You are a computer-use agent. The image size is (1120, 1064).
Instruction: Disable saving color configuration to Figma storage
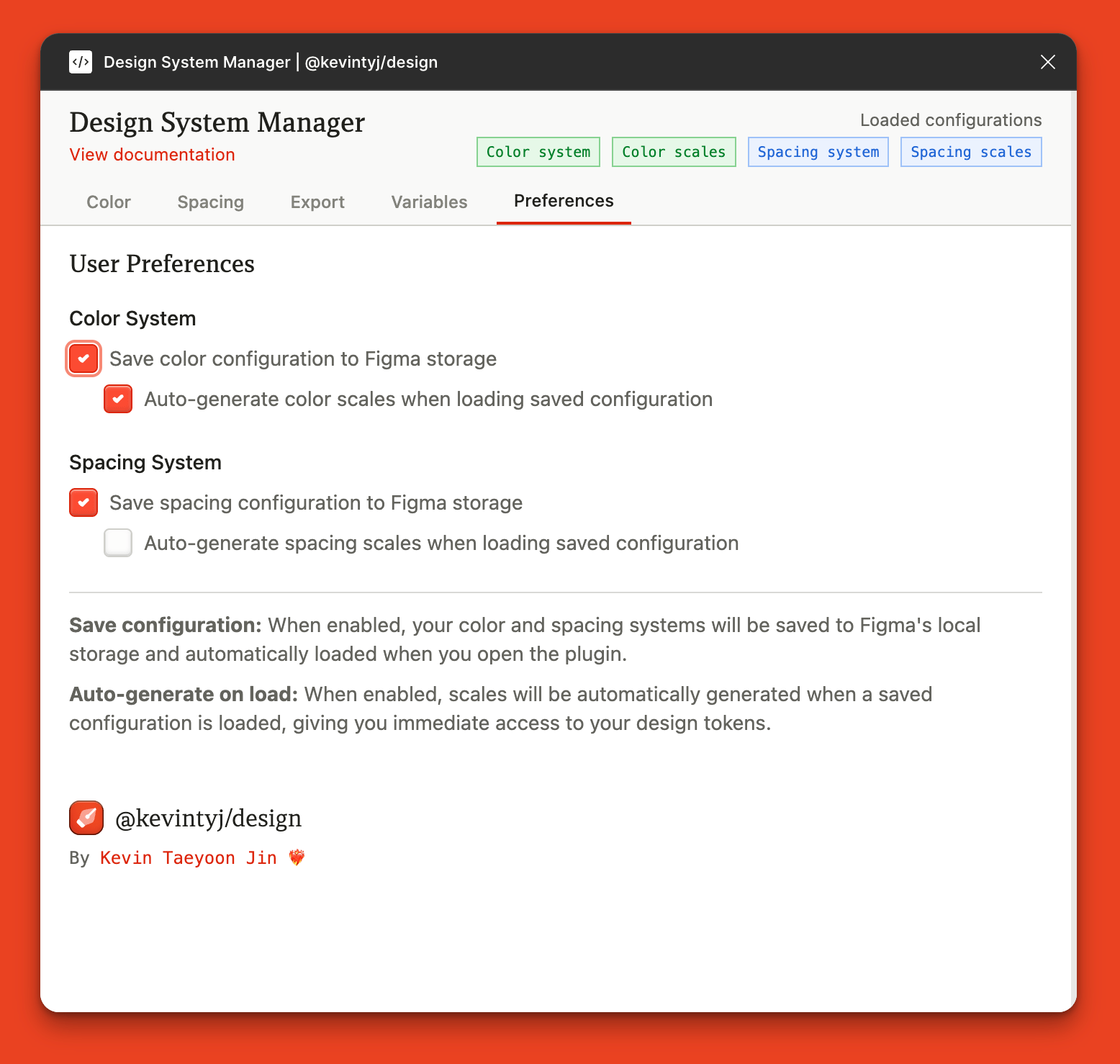[83, 359]
